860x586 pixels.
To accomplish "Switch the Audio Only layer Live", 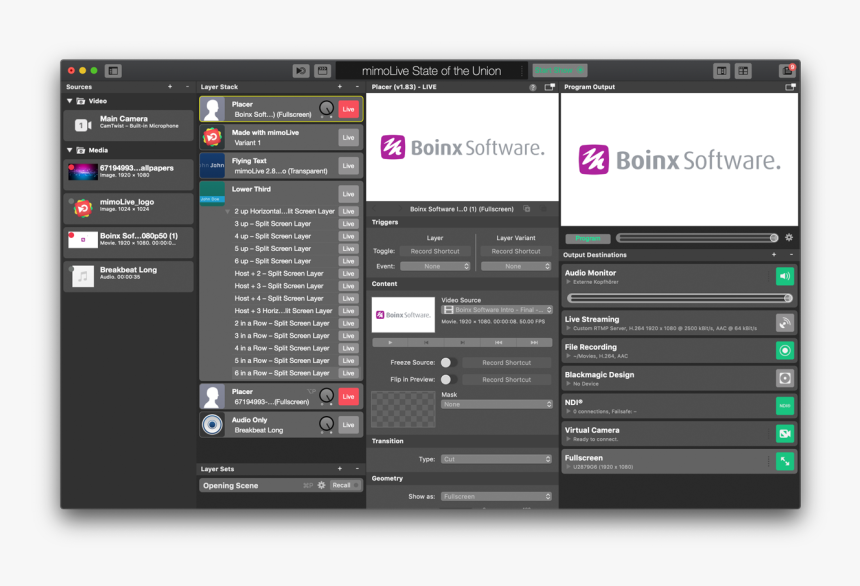I will coord(348,425).
